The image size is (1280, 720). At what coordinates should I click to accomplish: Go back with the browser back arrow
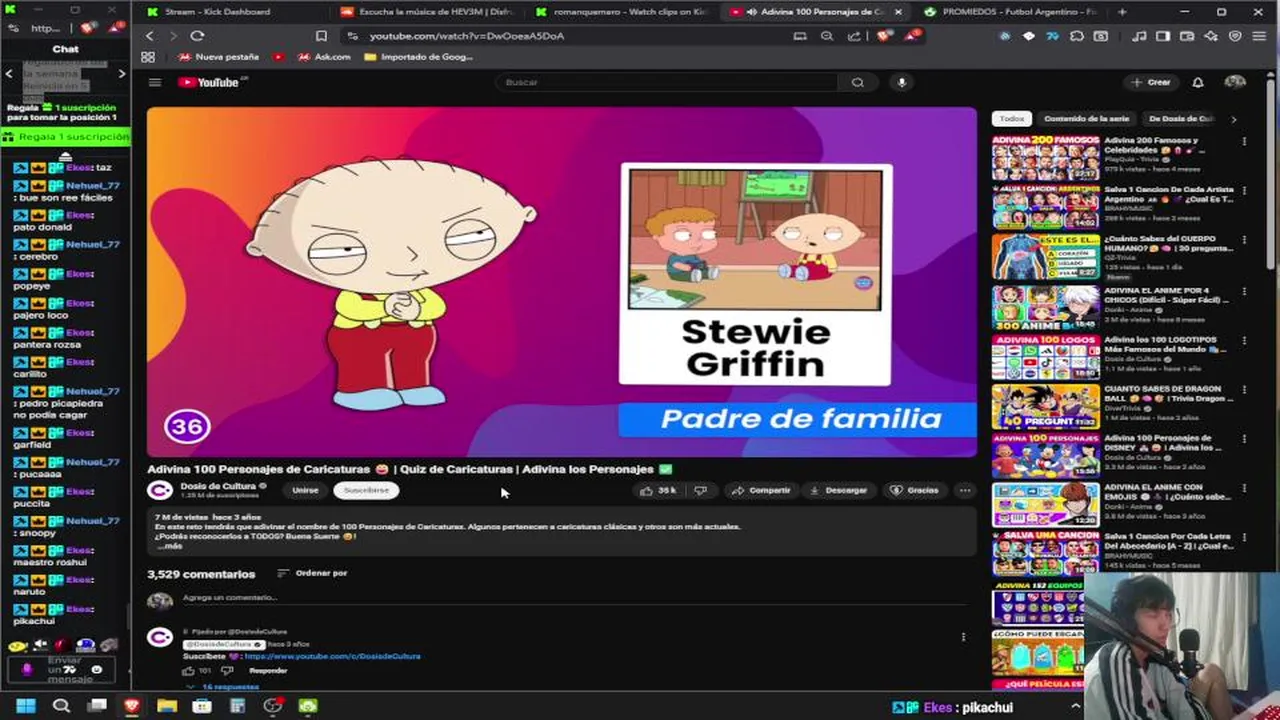[x=150, y=36]
